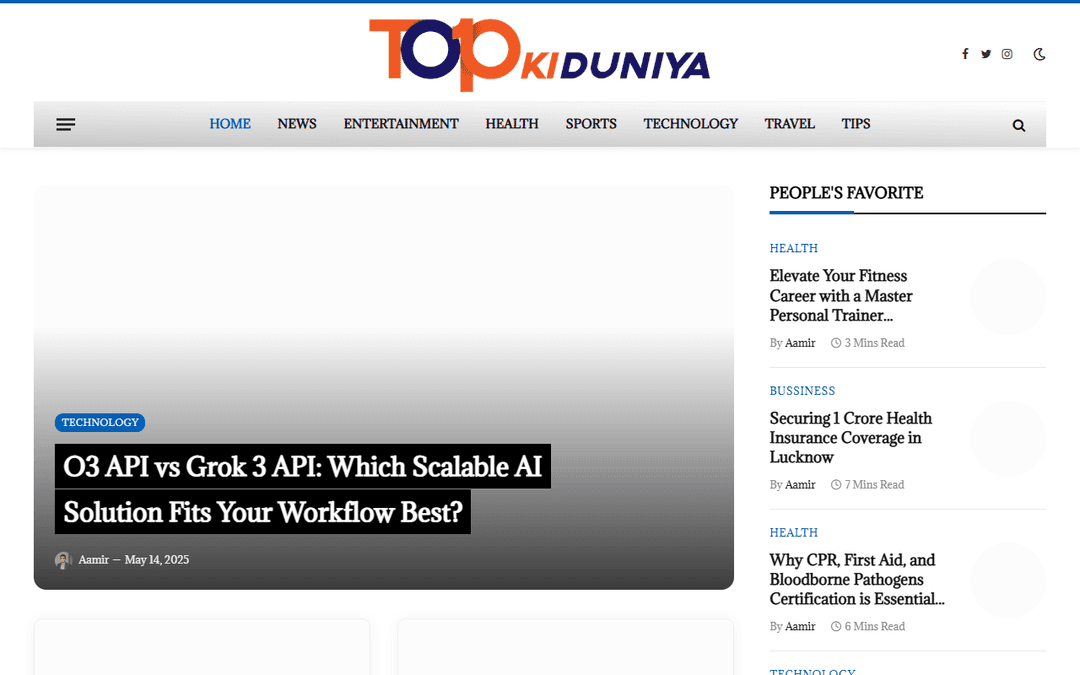Open the O3 API vs Grok 3 API article
This screenshot has height=675, width=1080.
[x=302, y=489]
